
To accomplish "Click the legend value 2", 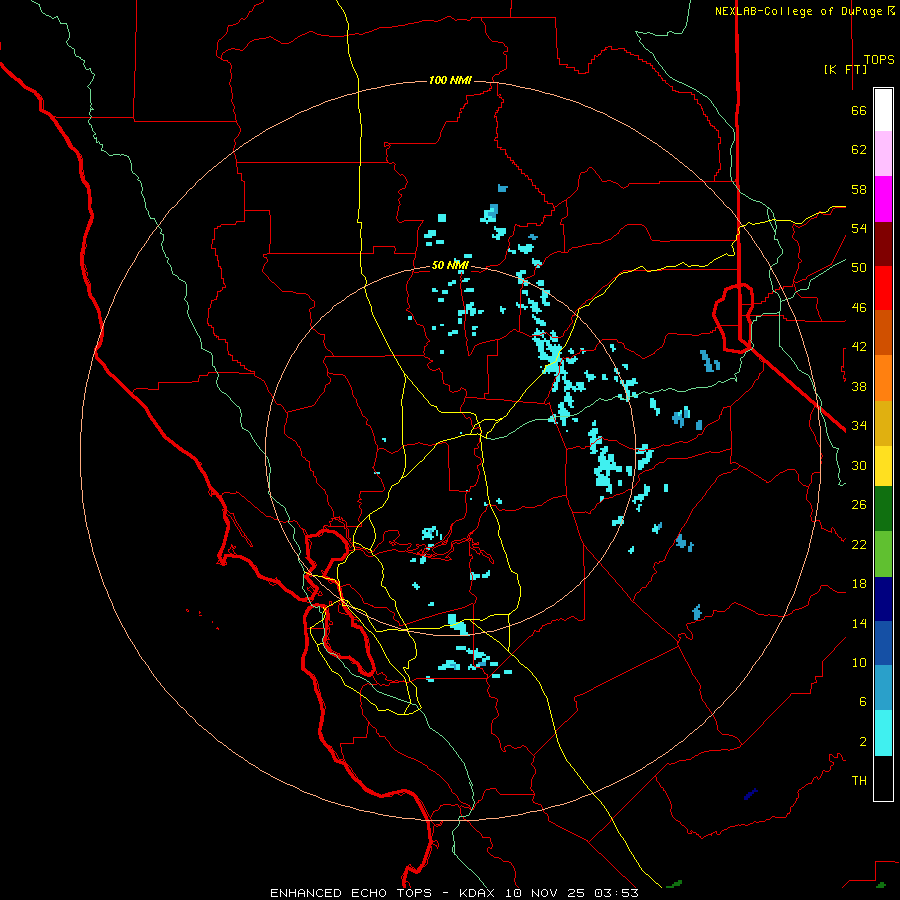I will [x=863, y=742].
